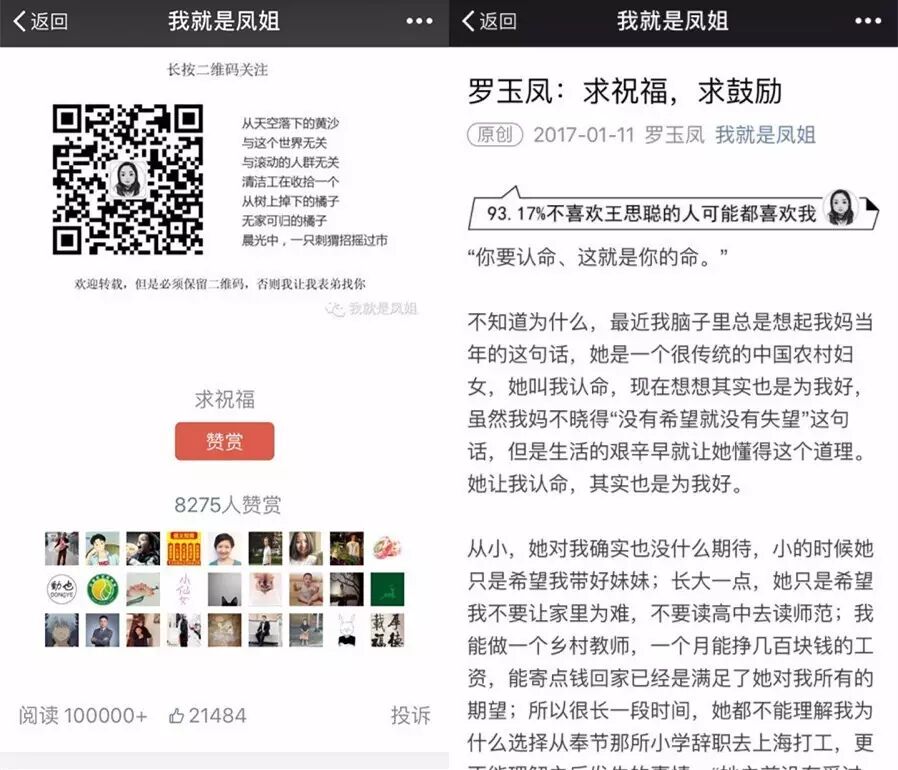Tap the dark green deer avatar
The image size is (898, 770).
(x=387, y=589)
